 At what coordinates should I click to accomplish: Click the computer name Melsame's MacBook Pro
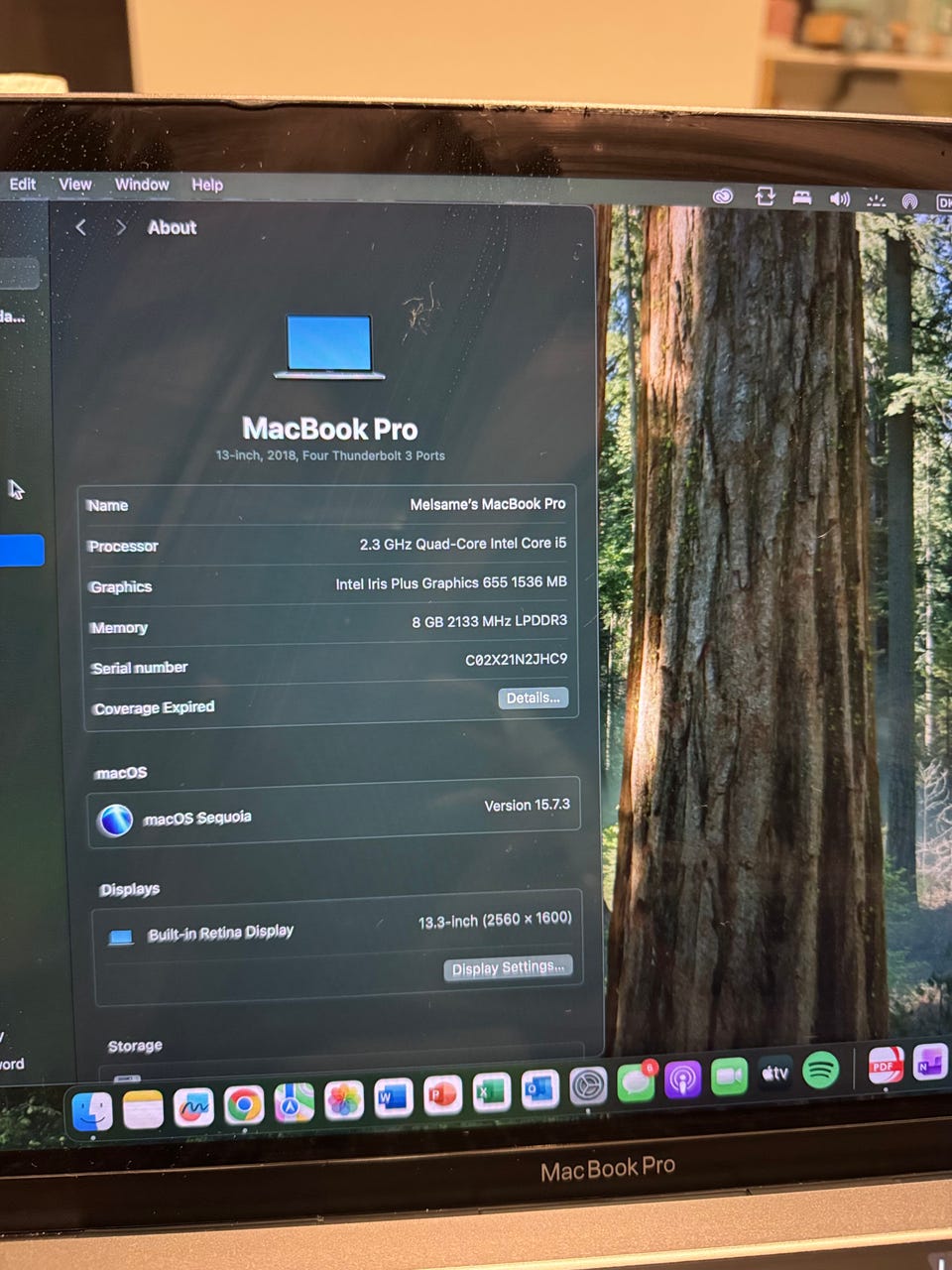(488, 504)
